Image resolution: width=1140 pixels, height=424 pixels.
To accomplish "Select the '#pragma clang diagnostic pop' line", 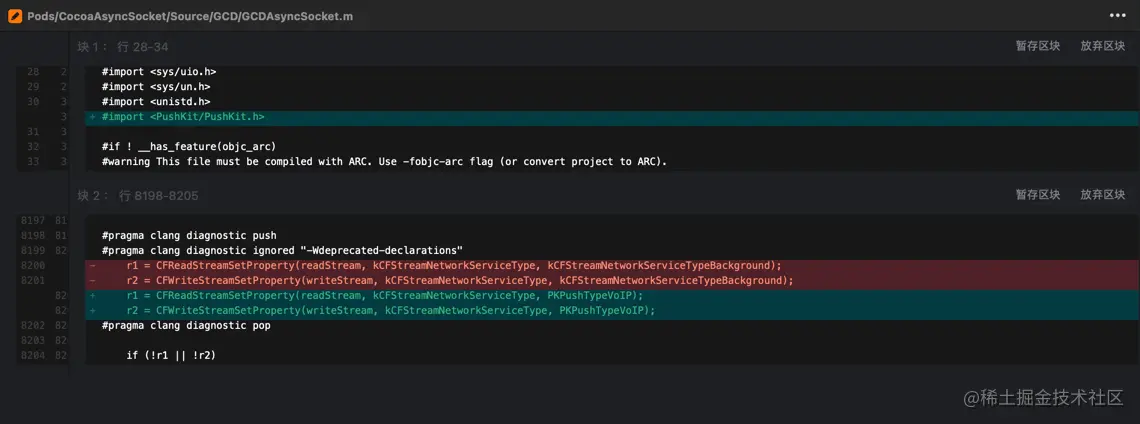I will coord(186,326).
